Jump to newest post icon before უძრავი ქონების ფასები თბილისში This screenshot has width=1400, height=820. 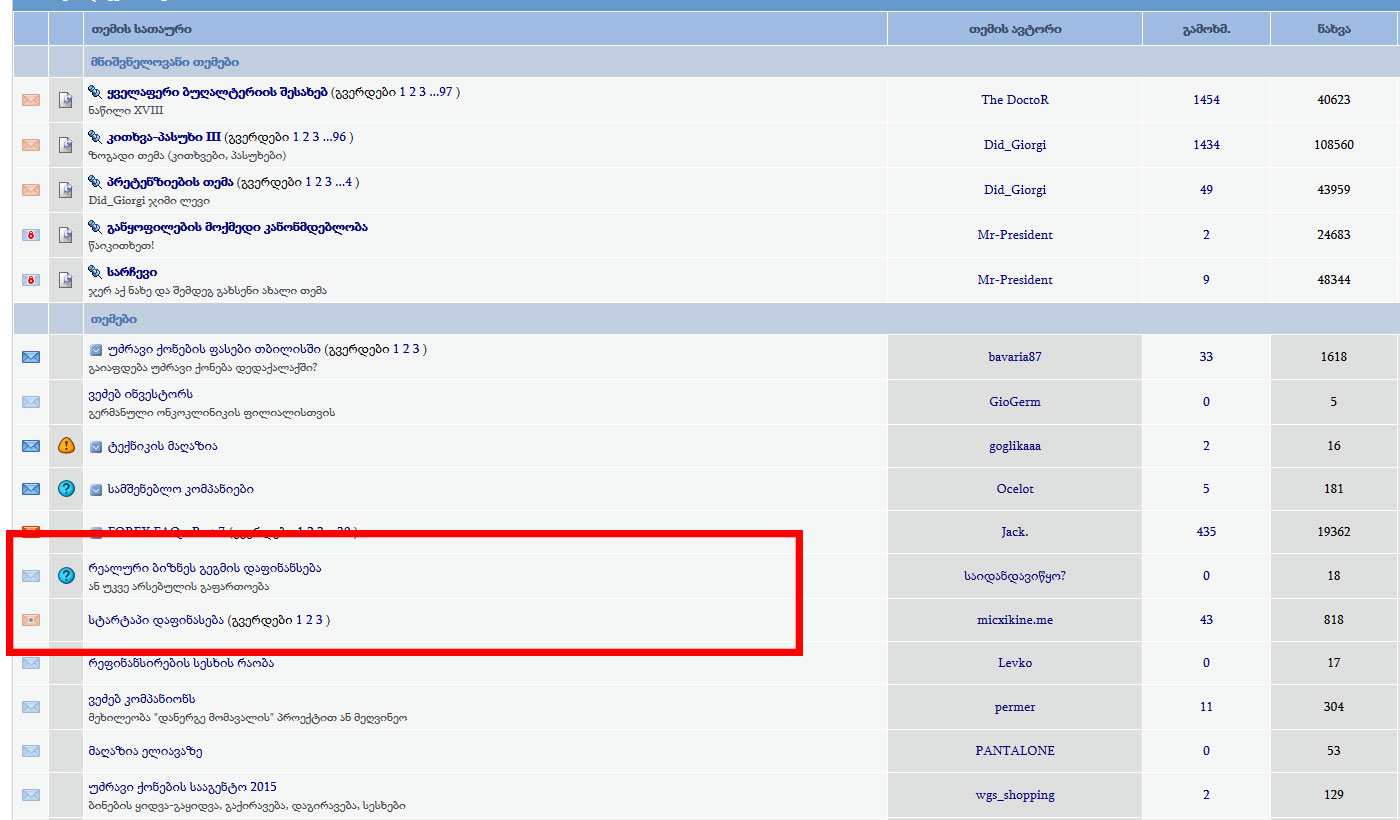pos(96,350)
